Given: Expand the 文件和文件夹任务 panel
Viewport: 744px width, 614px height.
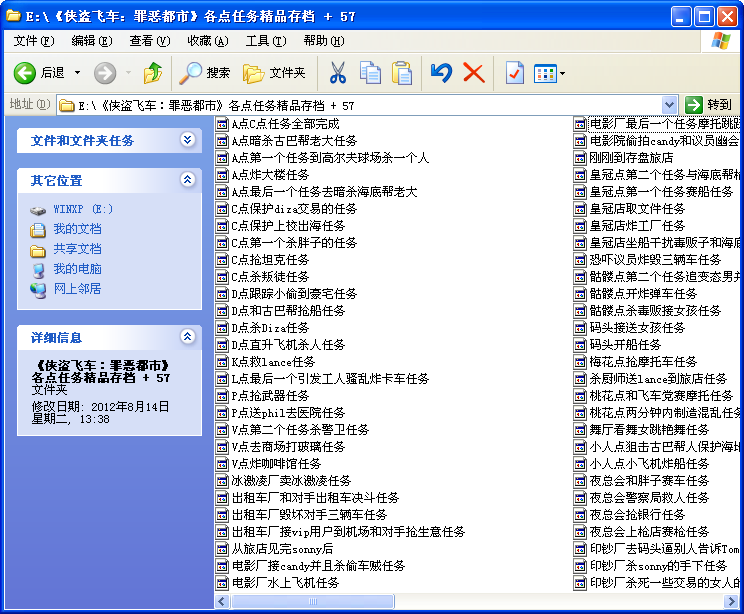Looking at the screenshot, I should point(187,140).
